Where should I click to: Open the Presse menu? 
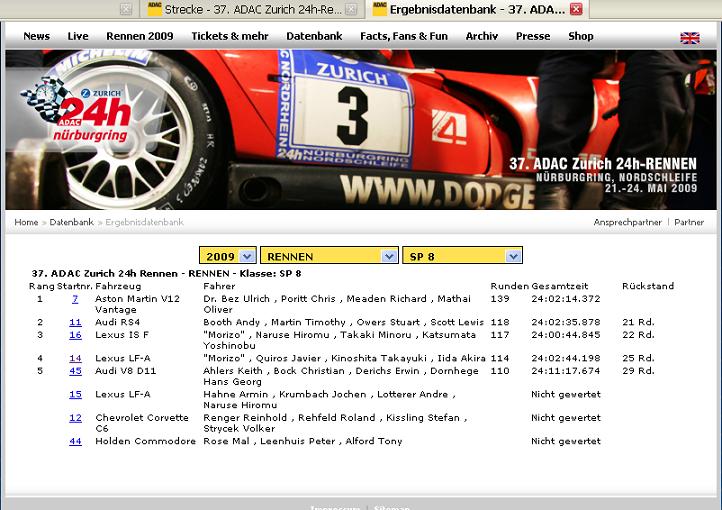click(x=533, y=36)
